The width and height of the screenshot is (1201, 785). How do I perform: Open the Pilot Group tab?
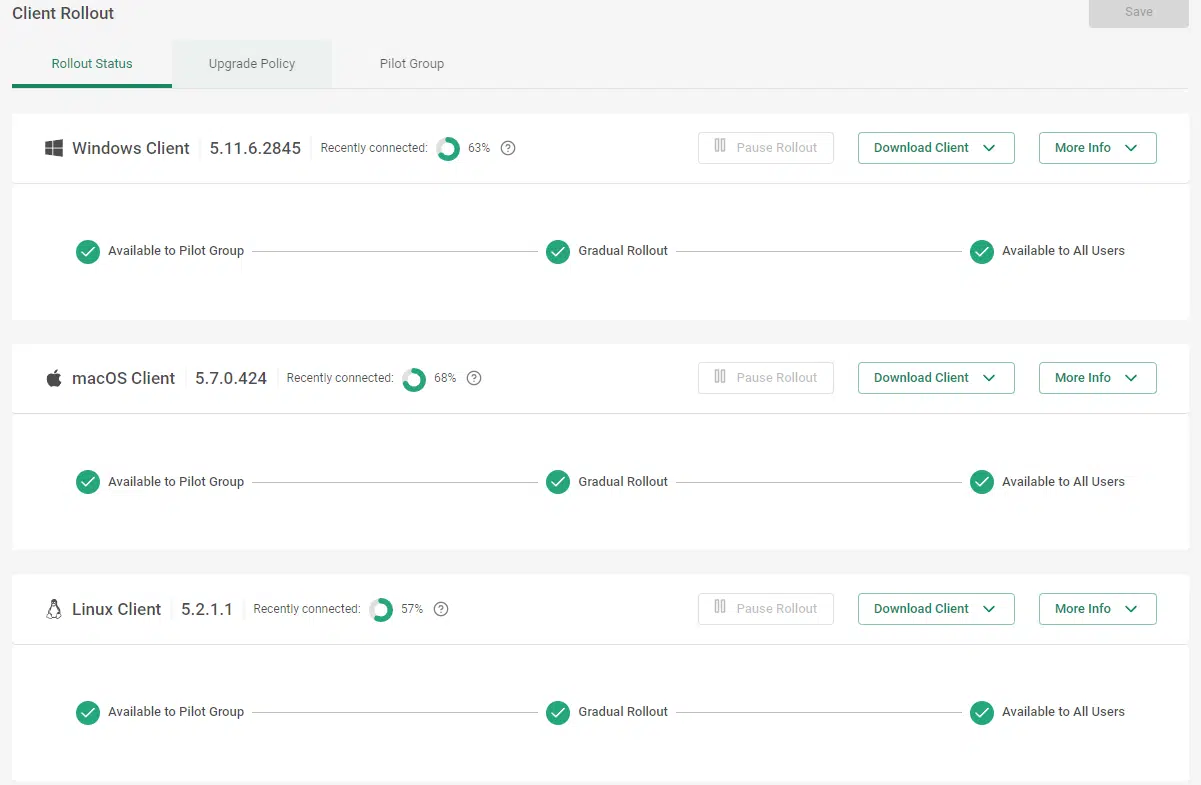[412, 64]
